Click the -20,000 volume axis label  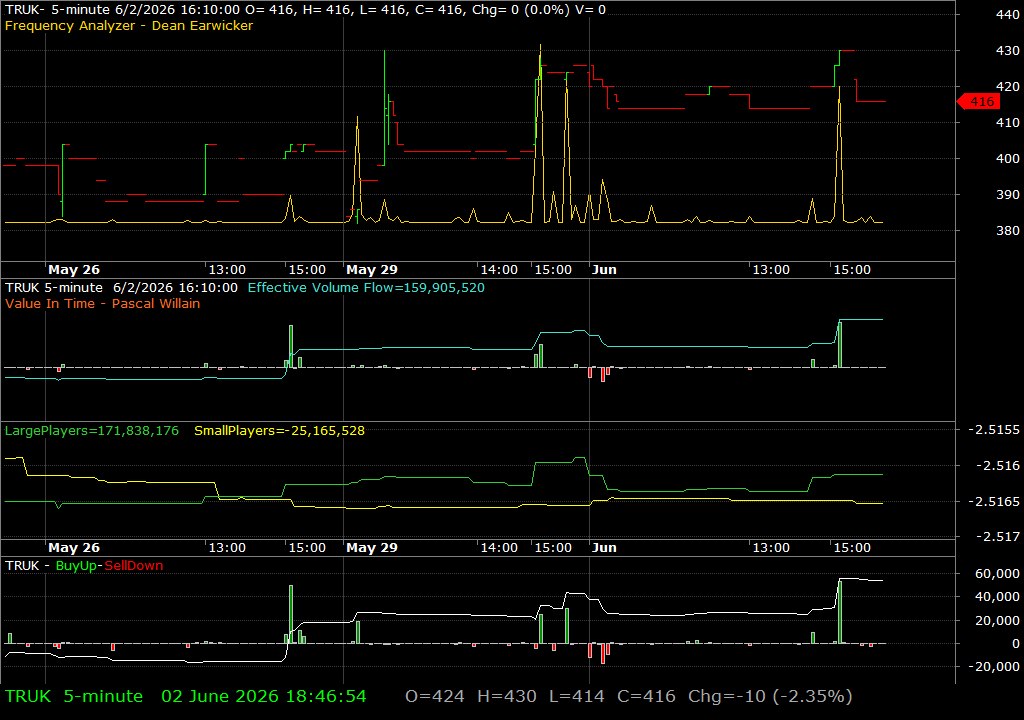pyautogui.click(x=993, y=666)
